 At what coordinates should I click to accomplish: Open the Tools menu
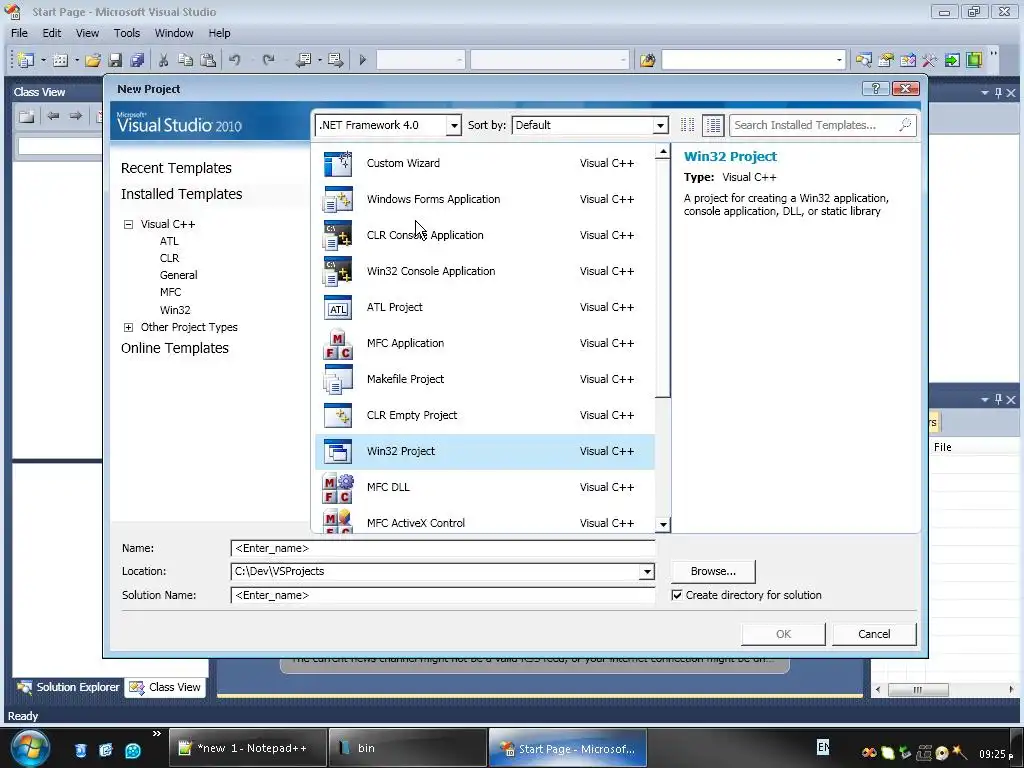point(127,33)
